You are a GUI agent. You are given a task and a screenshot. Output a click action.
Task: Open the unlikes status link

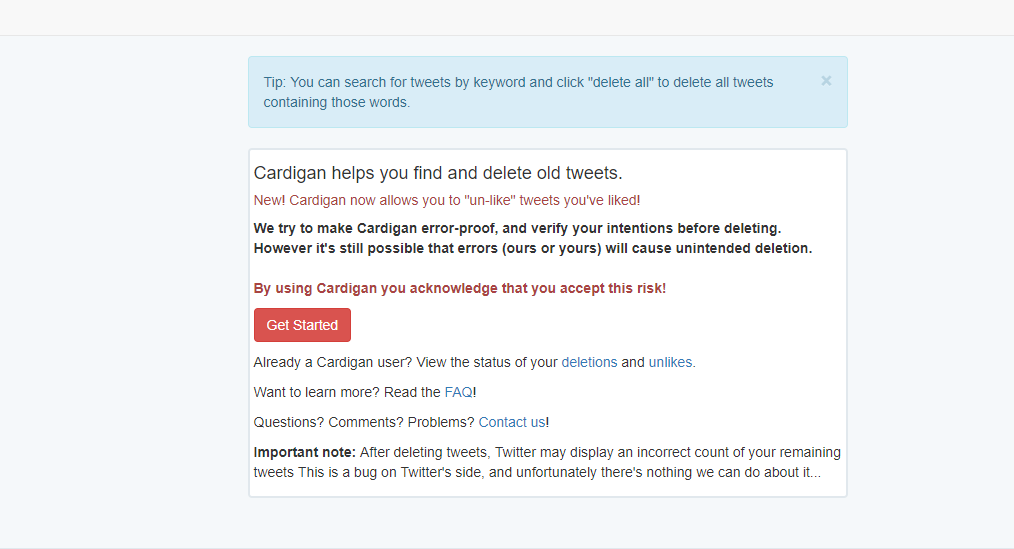click(671, 362)
